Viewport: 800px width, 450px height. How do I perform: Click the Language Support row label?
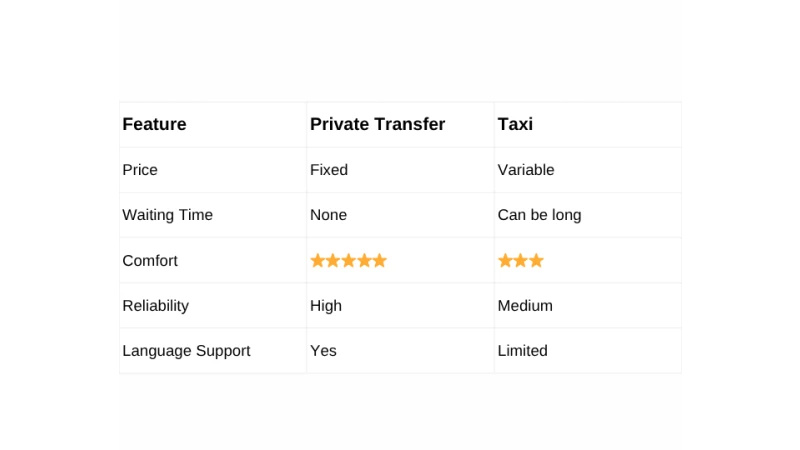pyautogui.click(x=186, y=351)
